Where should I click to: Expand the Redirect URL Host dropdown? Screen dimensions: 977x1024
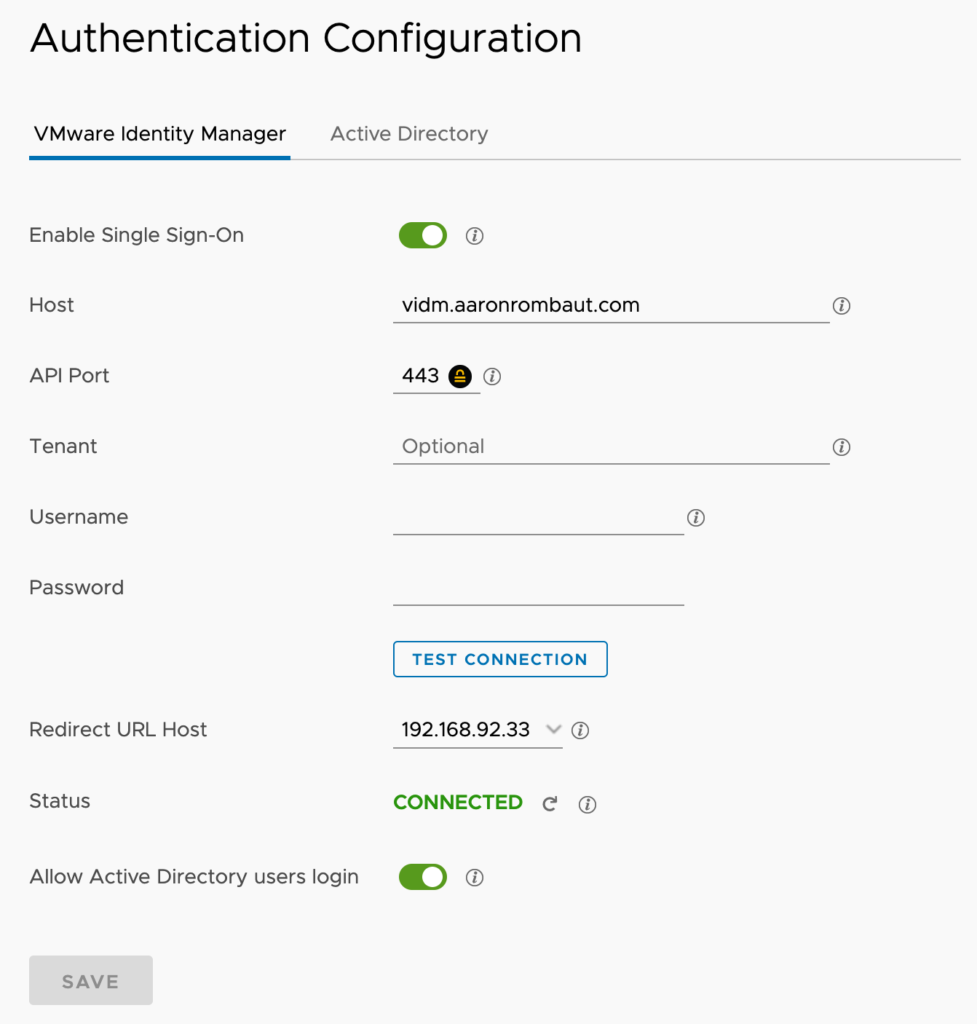[553, 730]
